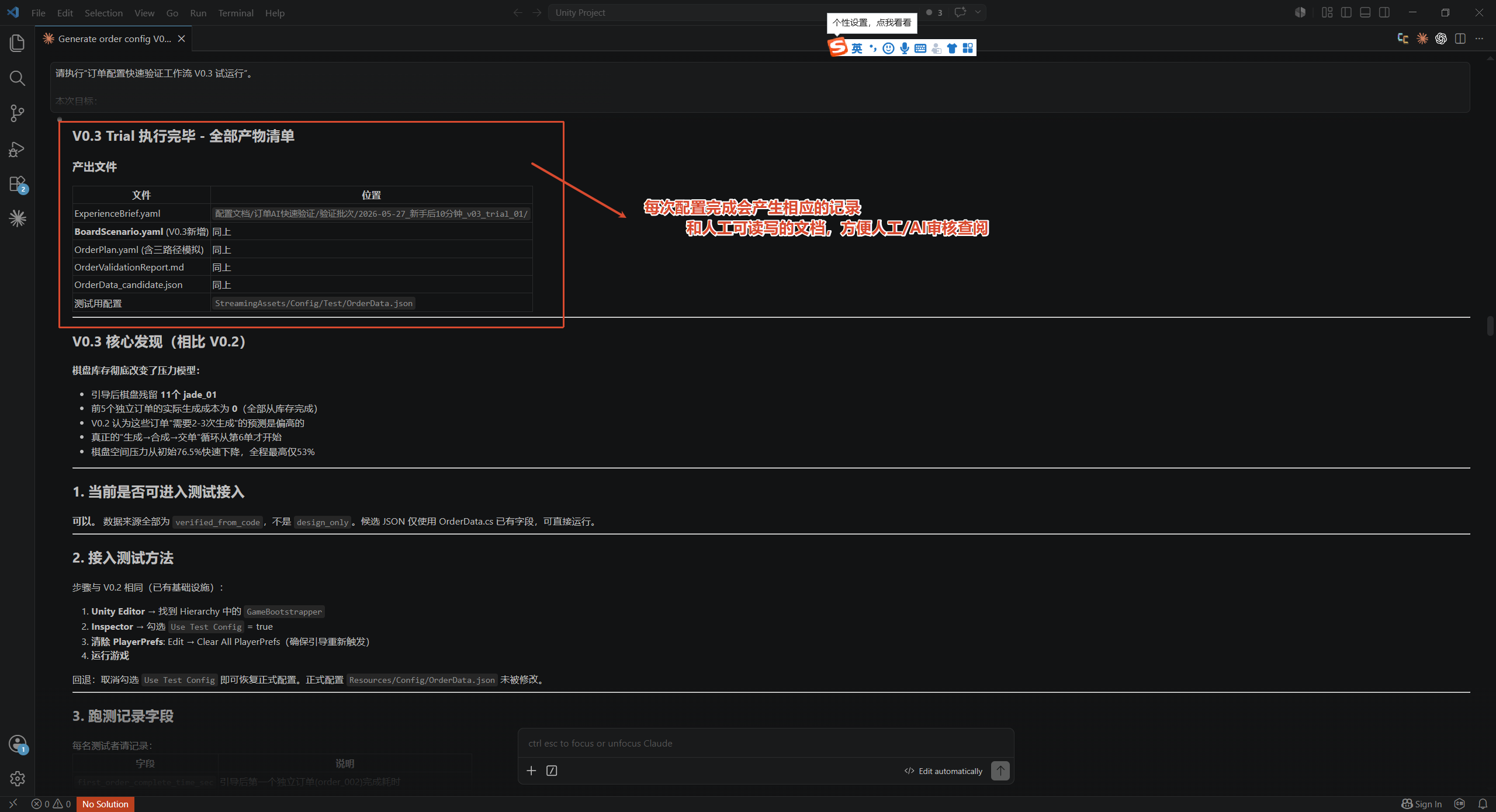Toggle the bottom panel visibility
Image resolution: width=1496 pixels, height=812 pixels.
(1365, 12)
